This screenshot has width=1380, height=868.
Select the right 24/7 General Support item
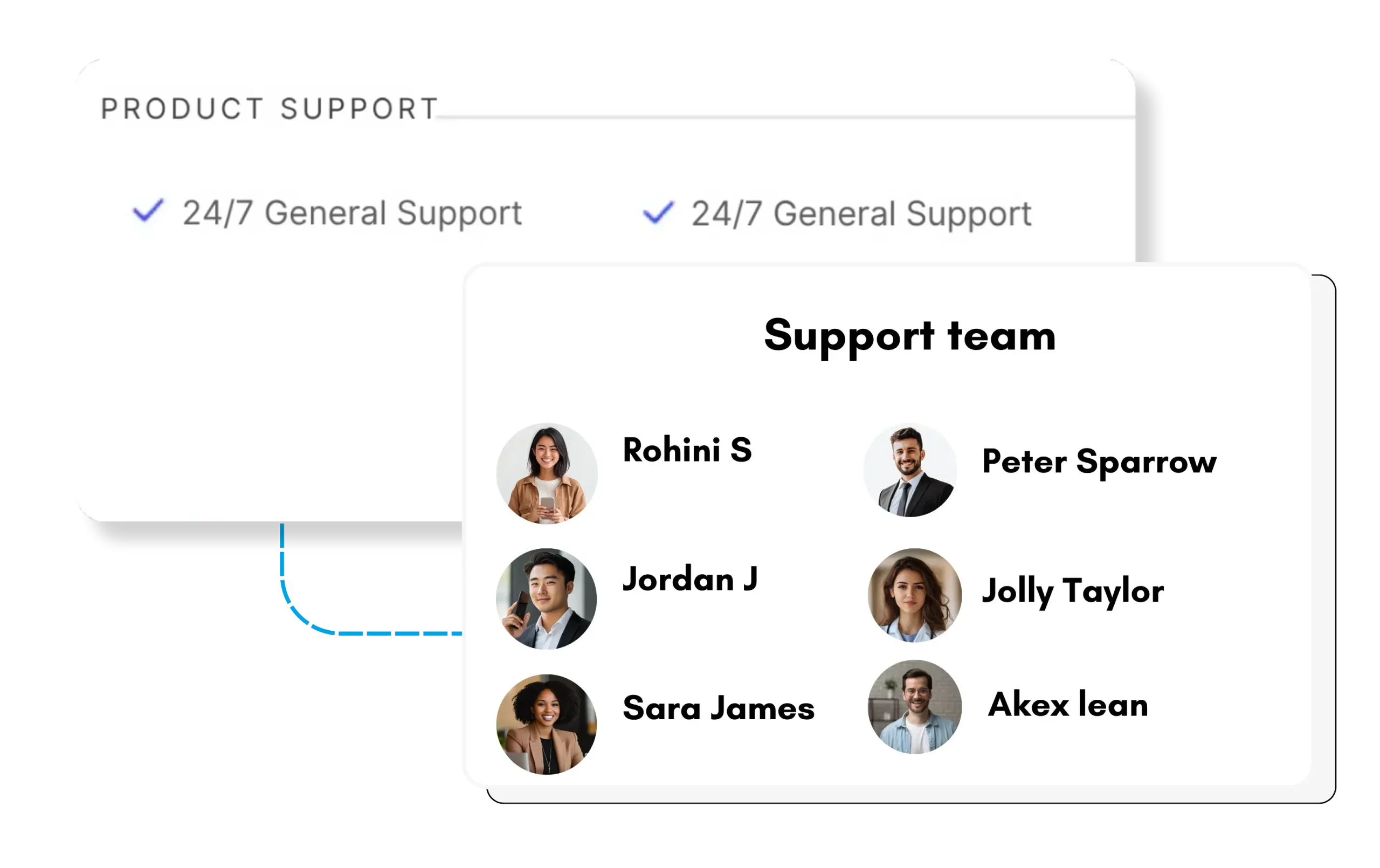click(x=837, y=214)
